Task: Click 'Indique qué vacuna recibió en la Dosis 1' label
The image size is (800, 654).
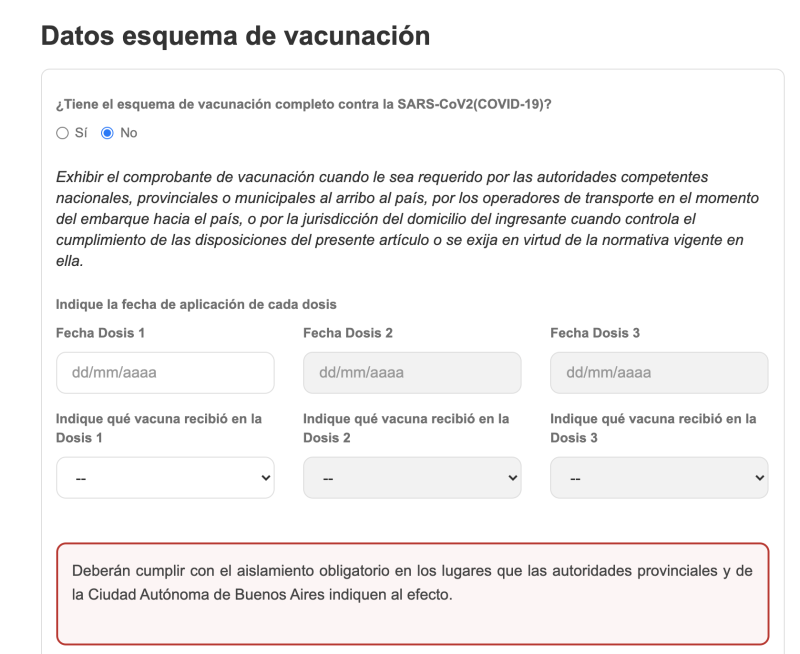Action: coord(160,428)
